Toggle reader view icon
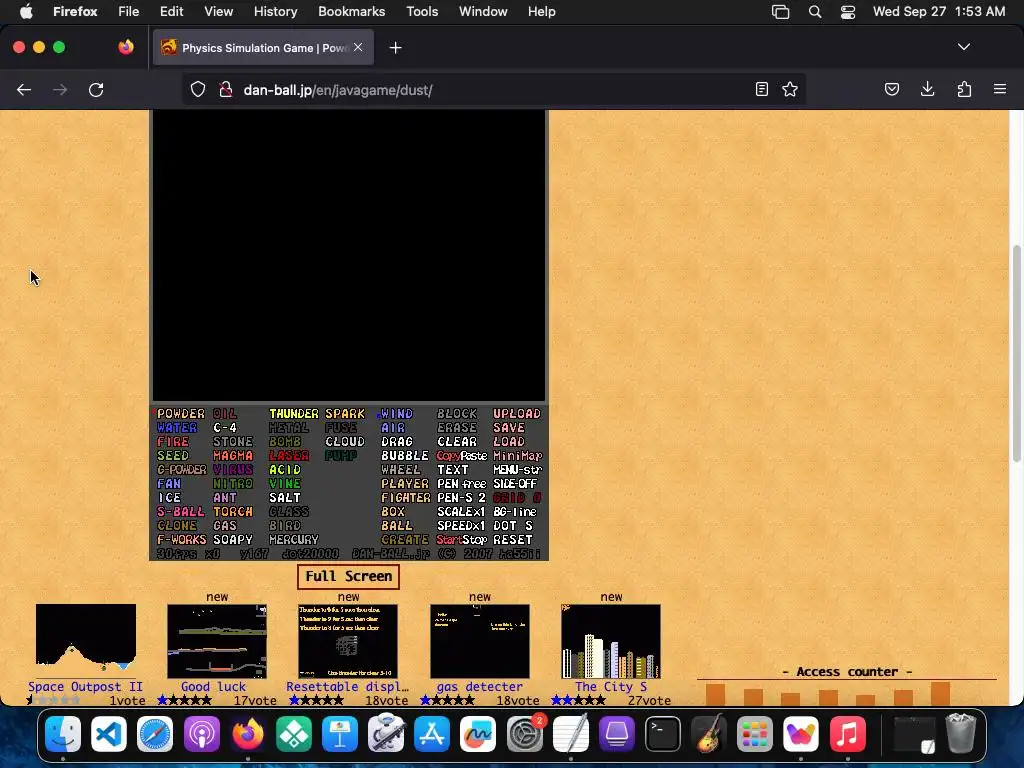Image resolution: width=1024 pixels, height=768 pixels. pos(761,89)
